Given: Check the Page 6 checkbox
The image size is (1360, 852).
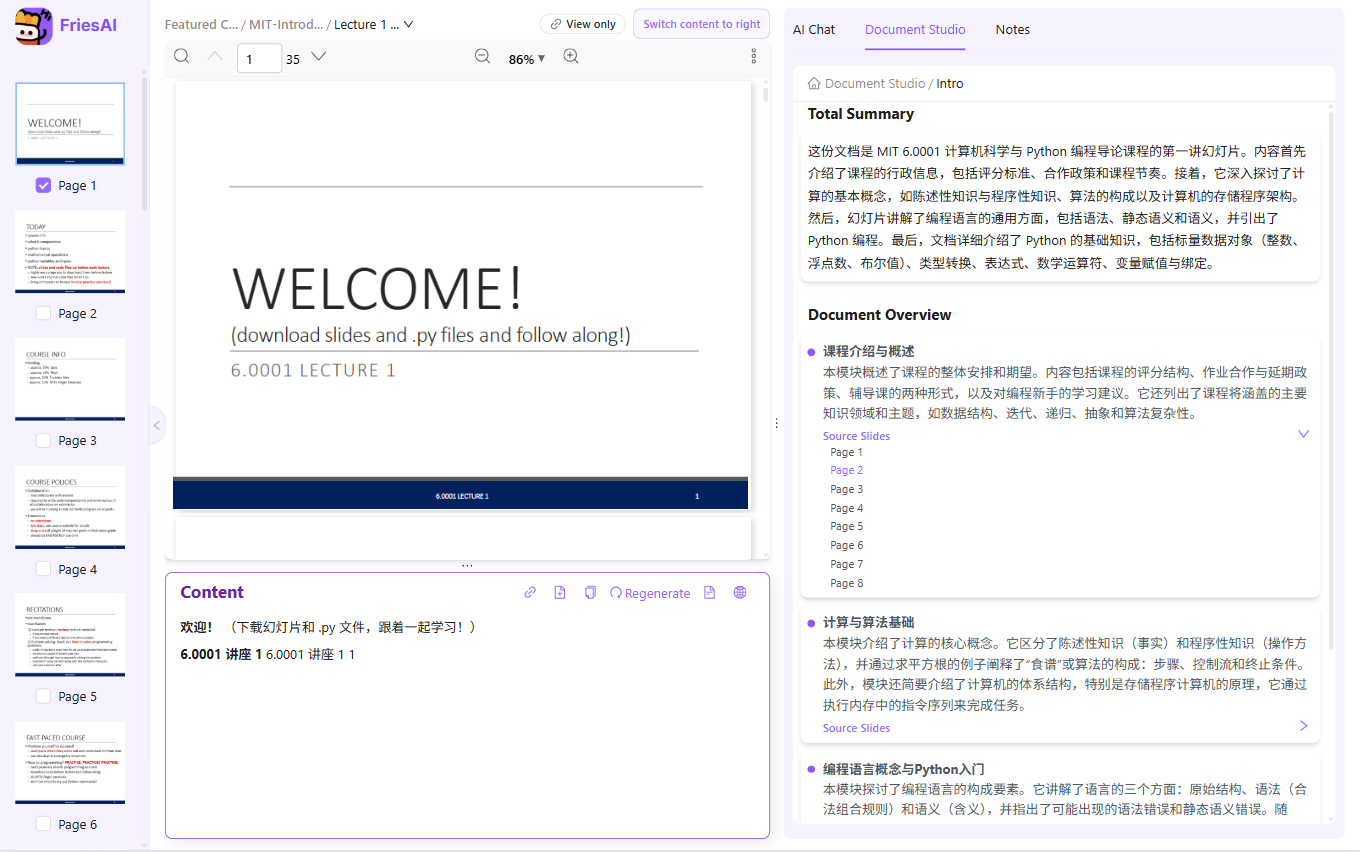Looking at the screenshot, I should pos(43,824).
